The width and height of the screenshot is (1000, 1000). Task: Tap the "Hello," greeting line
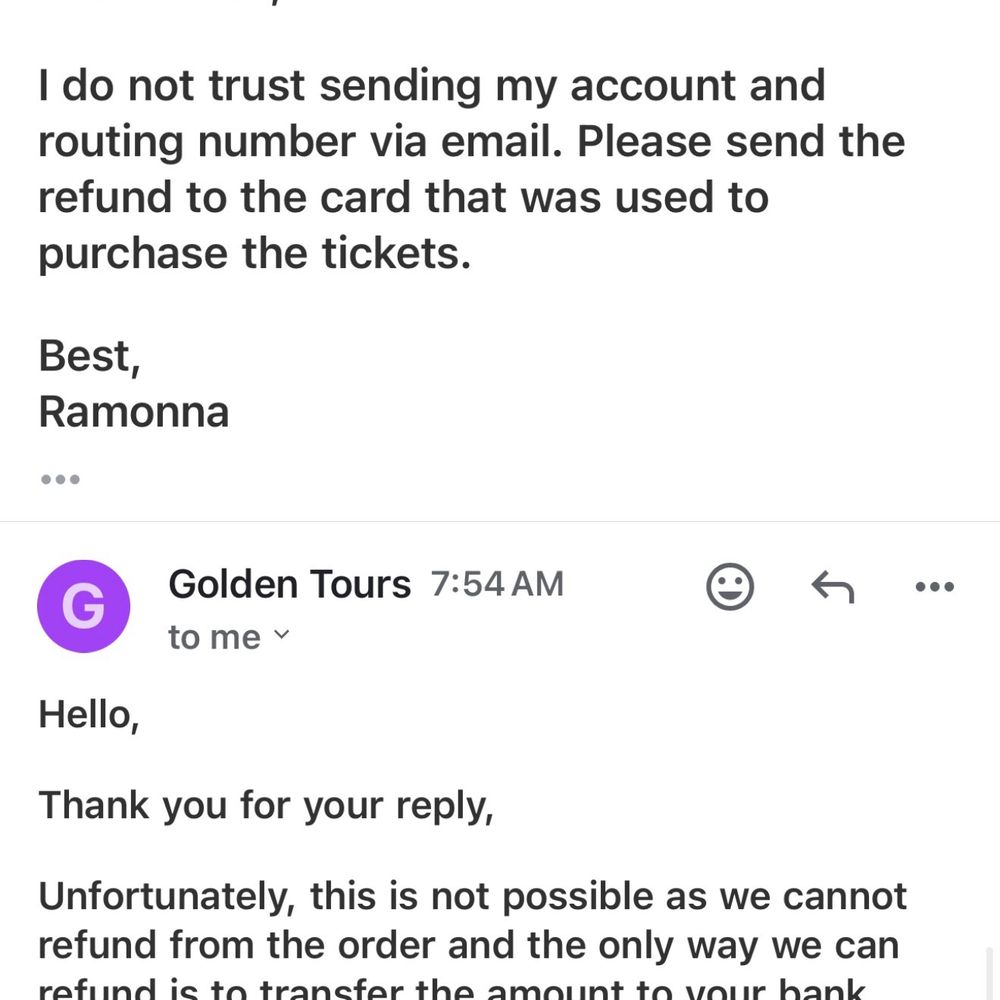(89, 714)
